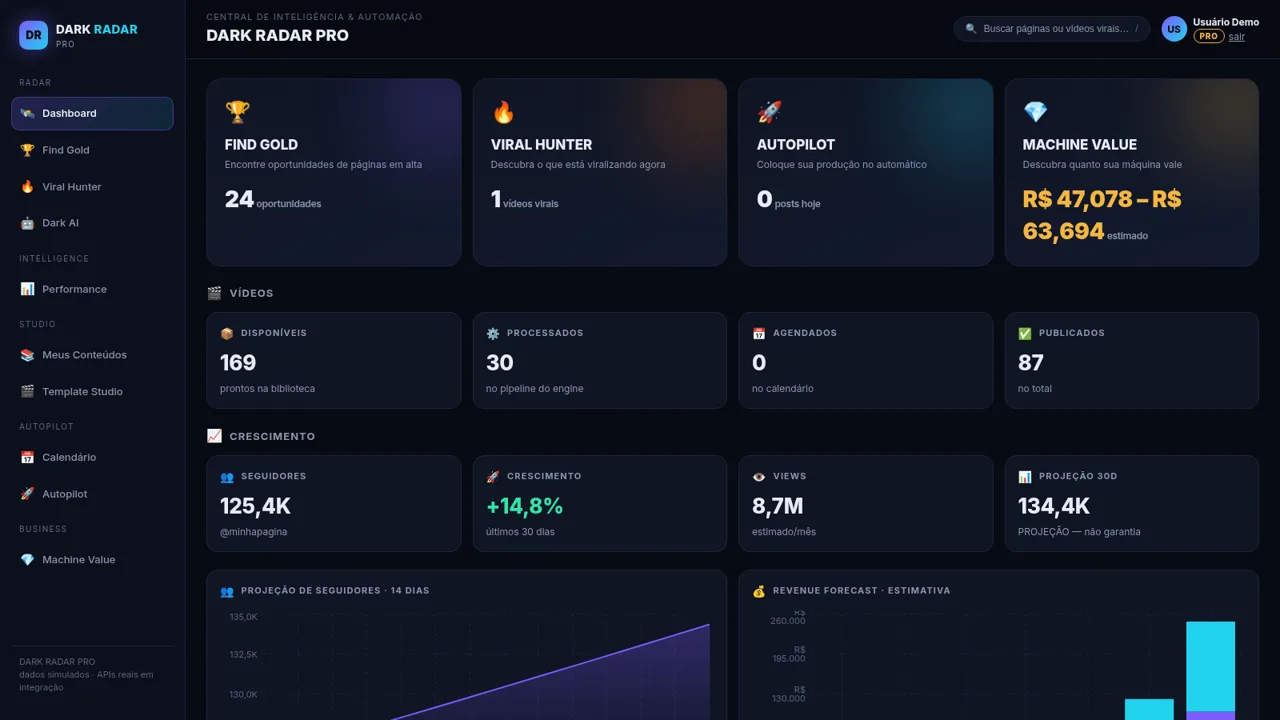1280x720 pixels.
Task: Click the people icon next to Seguidores
Action: point(227,477)
